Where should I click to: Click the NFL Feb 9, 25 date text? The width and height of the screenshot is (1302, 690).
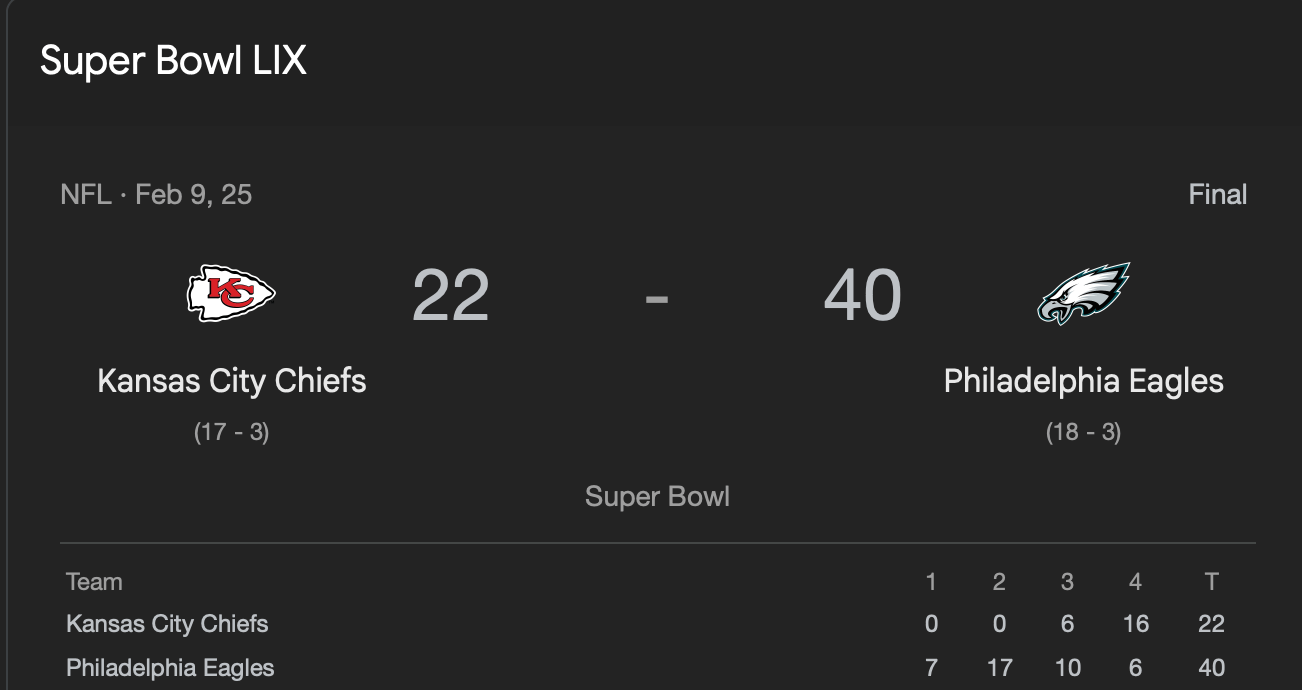click(x=156, y=194)
